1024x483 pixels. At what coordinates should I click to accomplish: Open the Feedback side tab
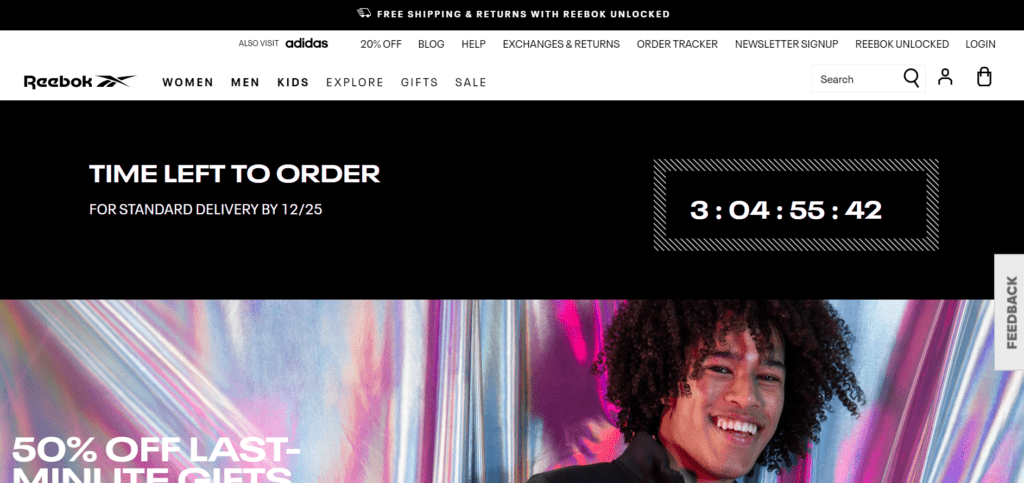[1010, 312]
